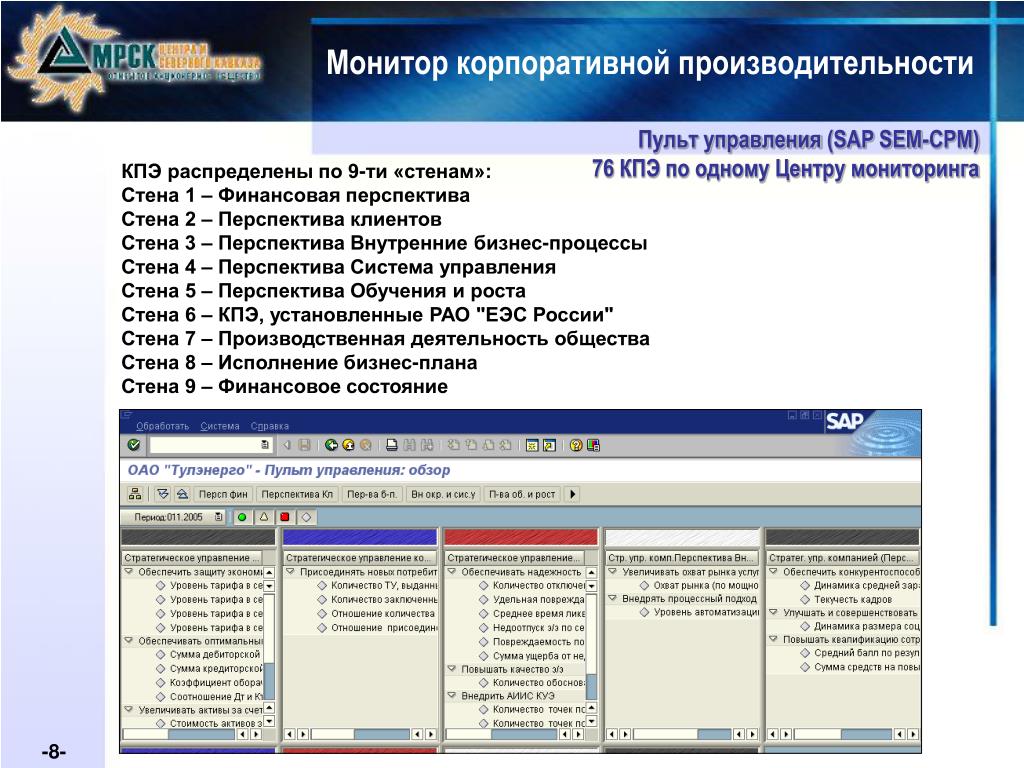Collapse the Улучшать и совершенствовать node
The height and width of the screenshot is (768, 1024).
point(773,613)
